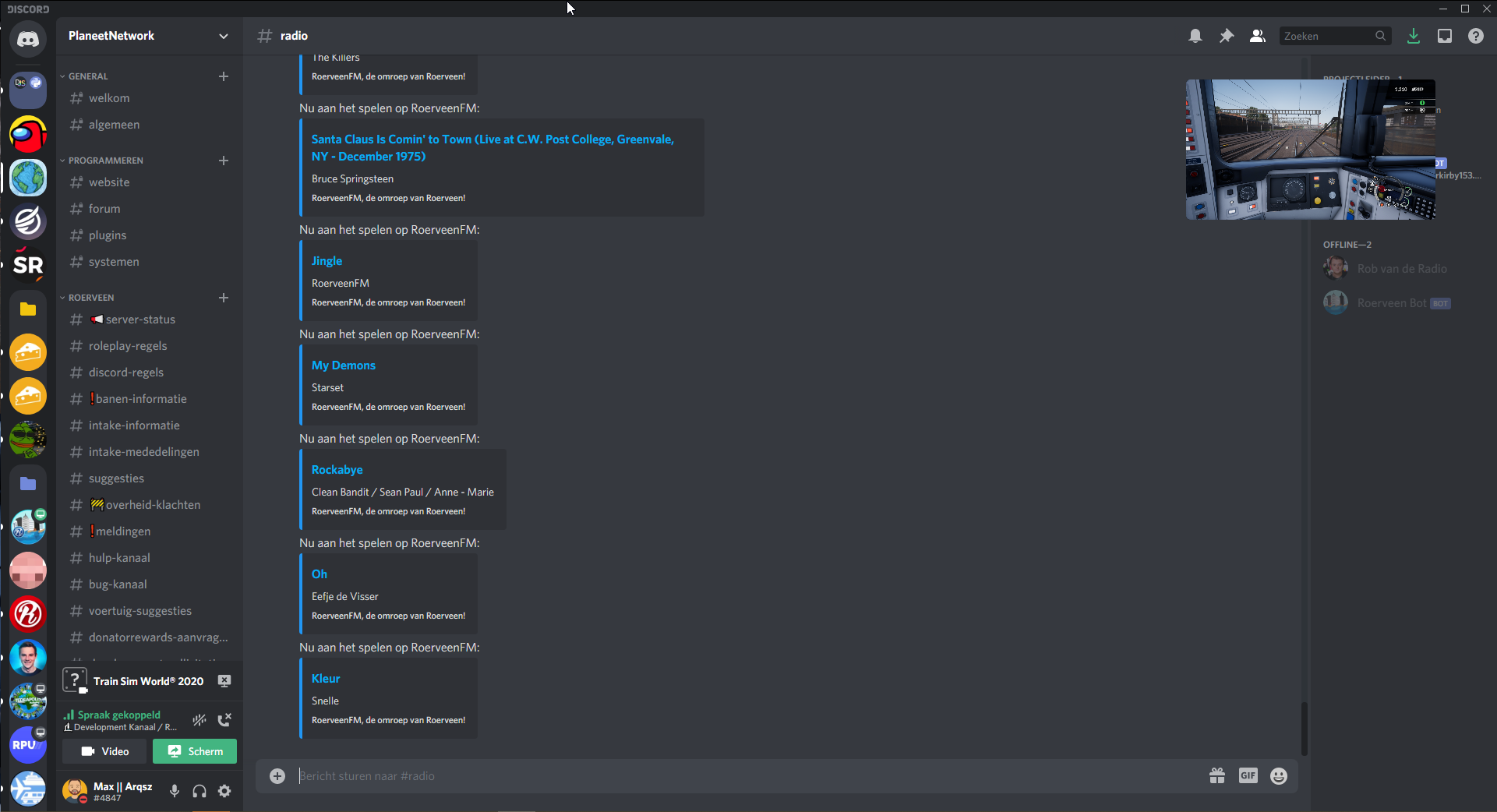
Task: Open the roleplay-regels channel
Action: [128, 346]
